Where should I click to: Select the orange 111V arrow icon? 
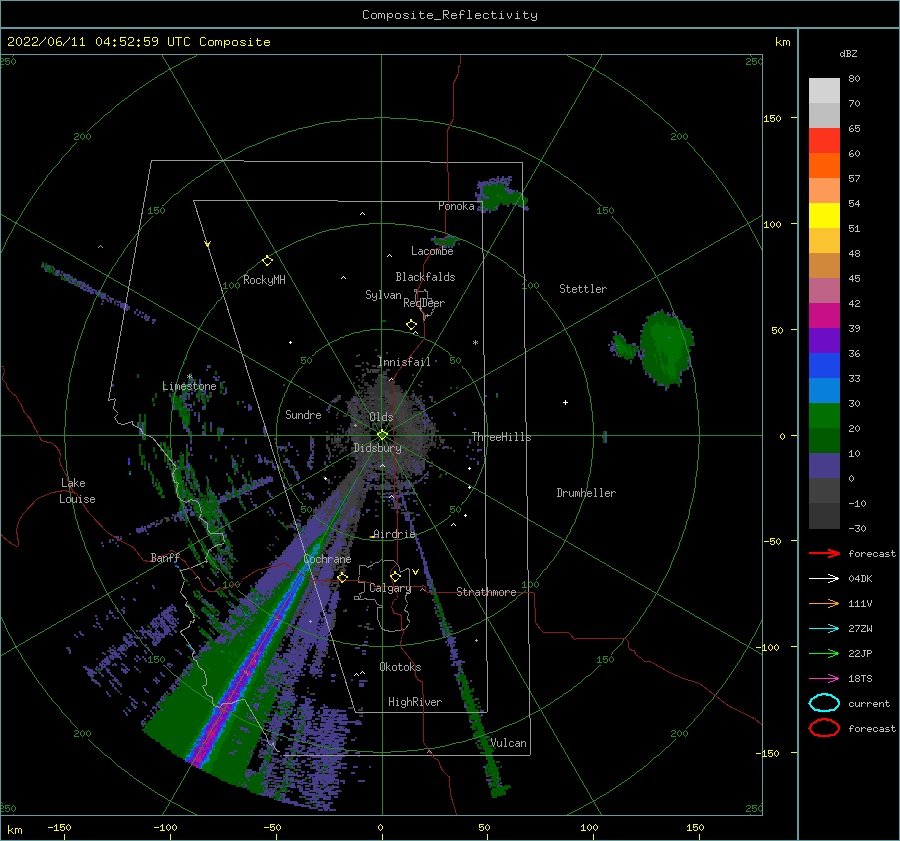click(824, 603)
